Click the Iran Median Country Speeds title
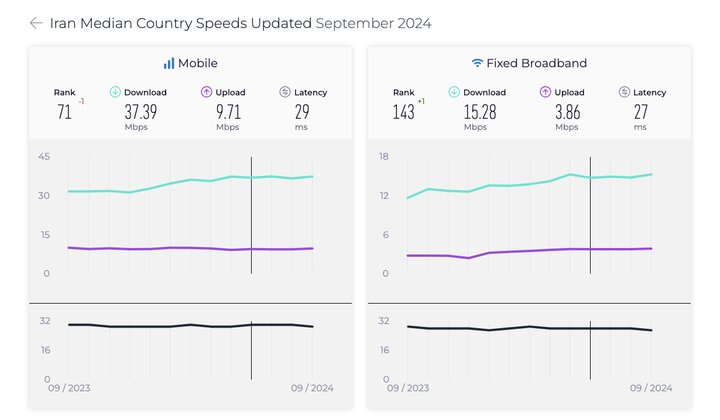Image resolution: width=720 pixels, height=420 pixels. pos(180,23)
